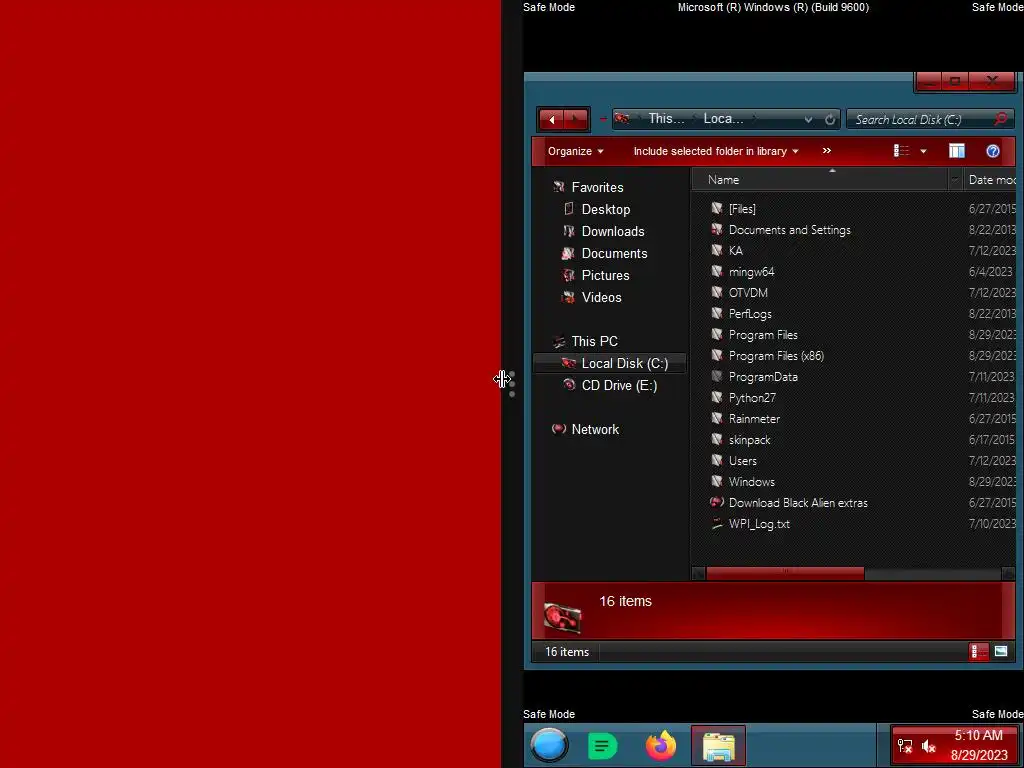The width and height of the screenshot is (1024, 768).
Task: Click the horizontal scrollbar thumb in file list
Action: pos(785,573)
